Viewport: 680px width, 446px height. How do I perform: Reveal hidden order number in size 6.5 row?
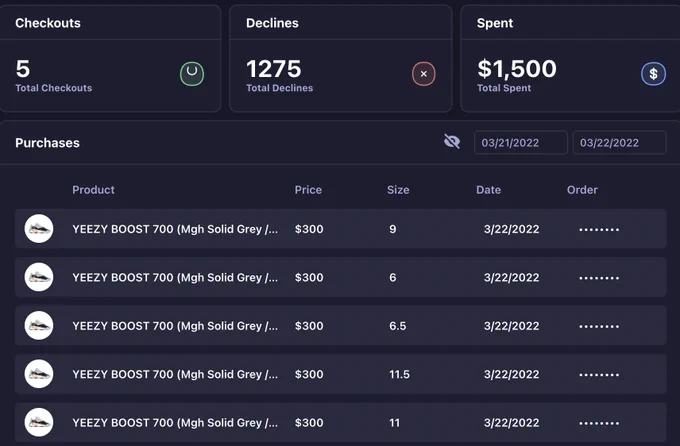coord(599,326)
